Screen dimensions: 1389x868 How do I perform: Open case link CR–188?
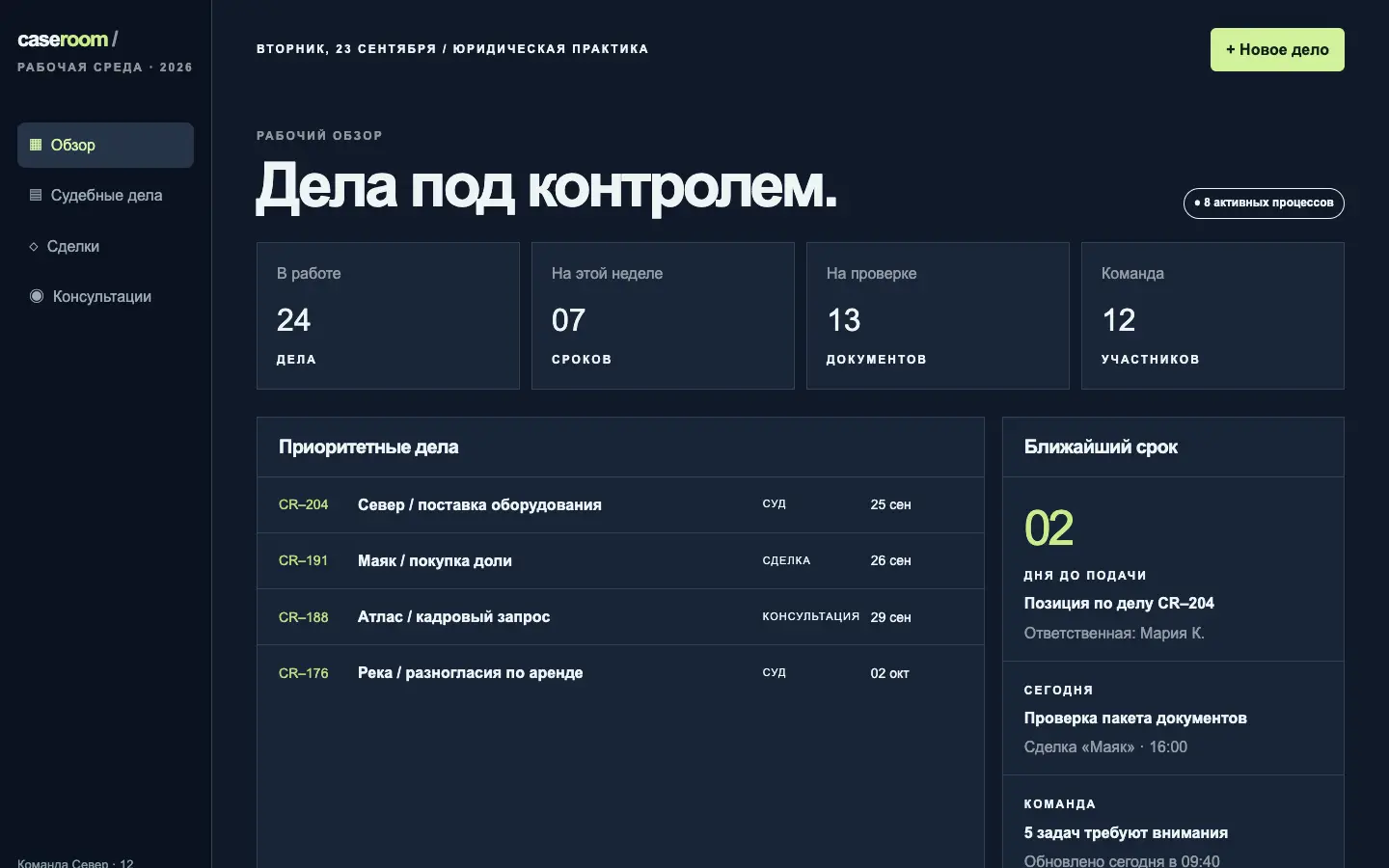click(303, 617)
